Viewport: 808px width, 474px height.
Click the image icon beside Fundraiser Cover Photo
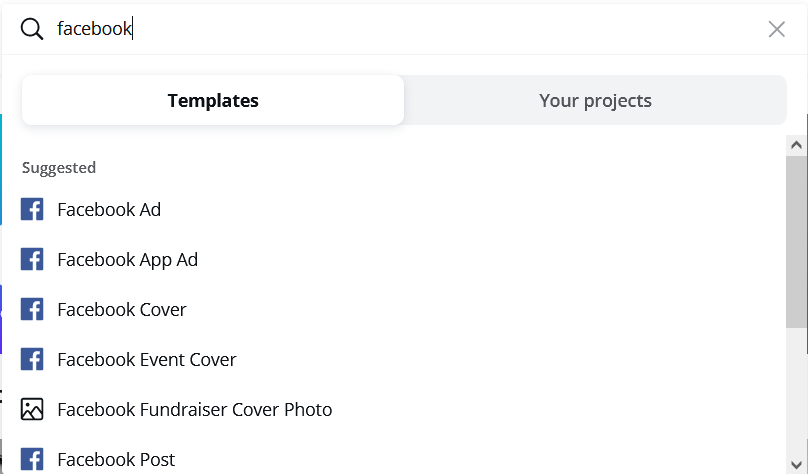(32, 409)
